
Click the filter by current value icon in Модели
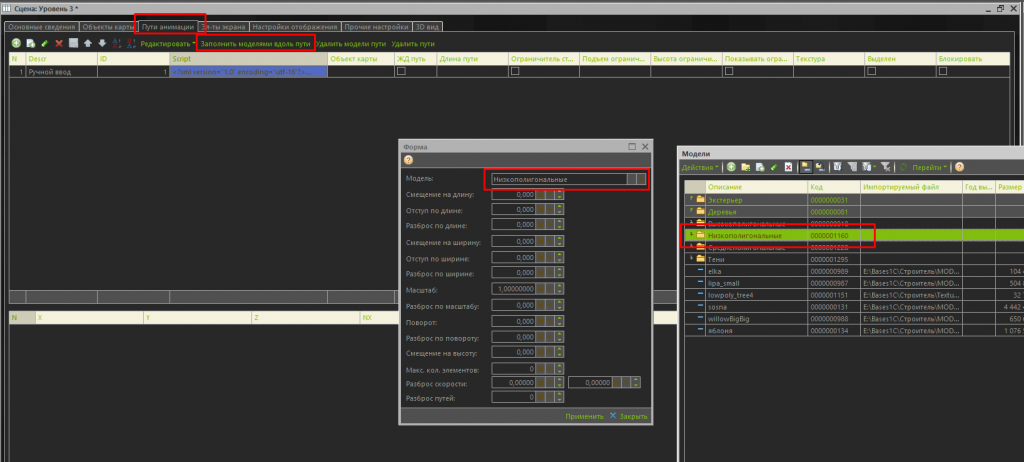point(852,167)
